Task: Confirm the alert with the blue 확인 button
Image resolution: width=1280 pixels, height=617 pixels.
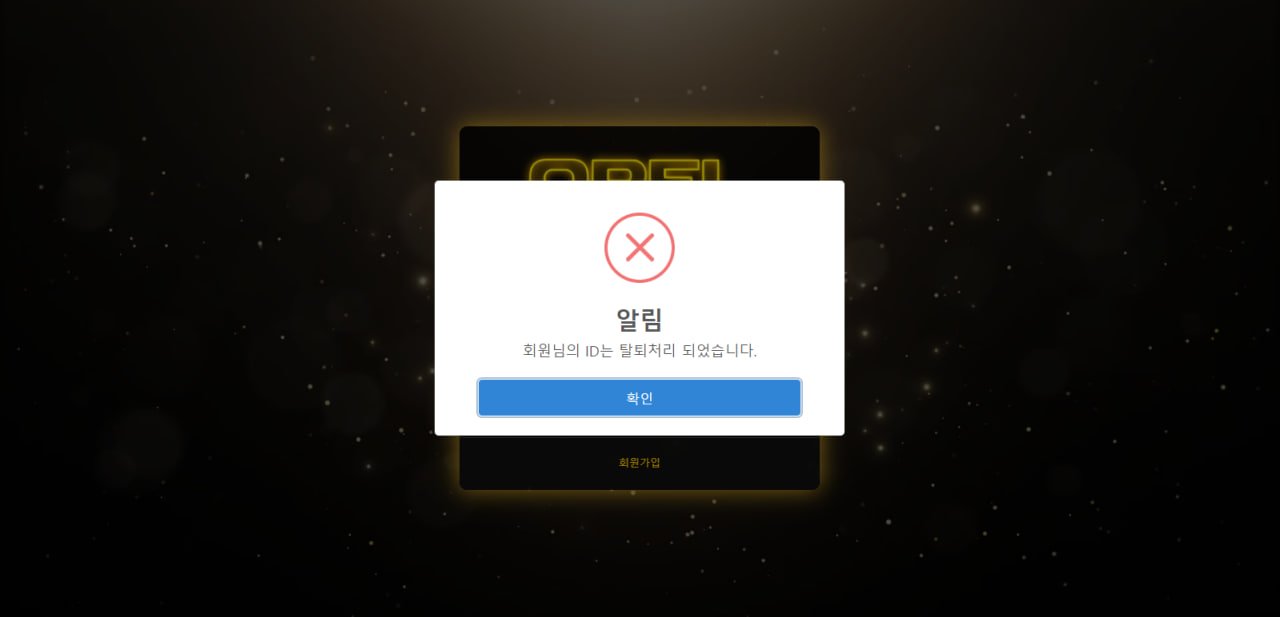Action: coord(639,397)
